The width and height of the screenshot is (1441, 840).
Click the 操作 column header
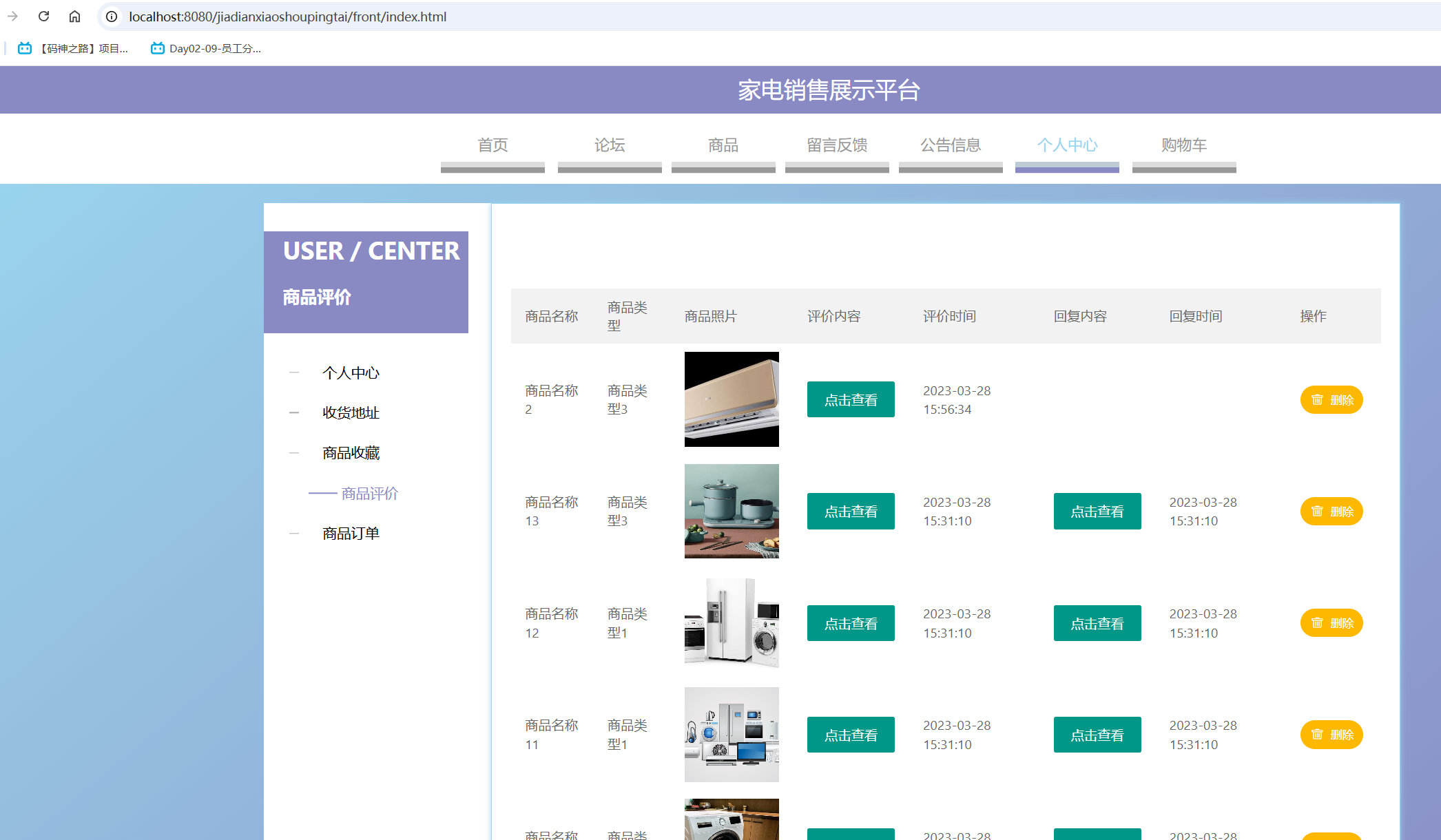[x=1314, y=316]
